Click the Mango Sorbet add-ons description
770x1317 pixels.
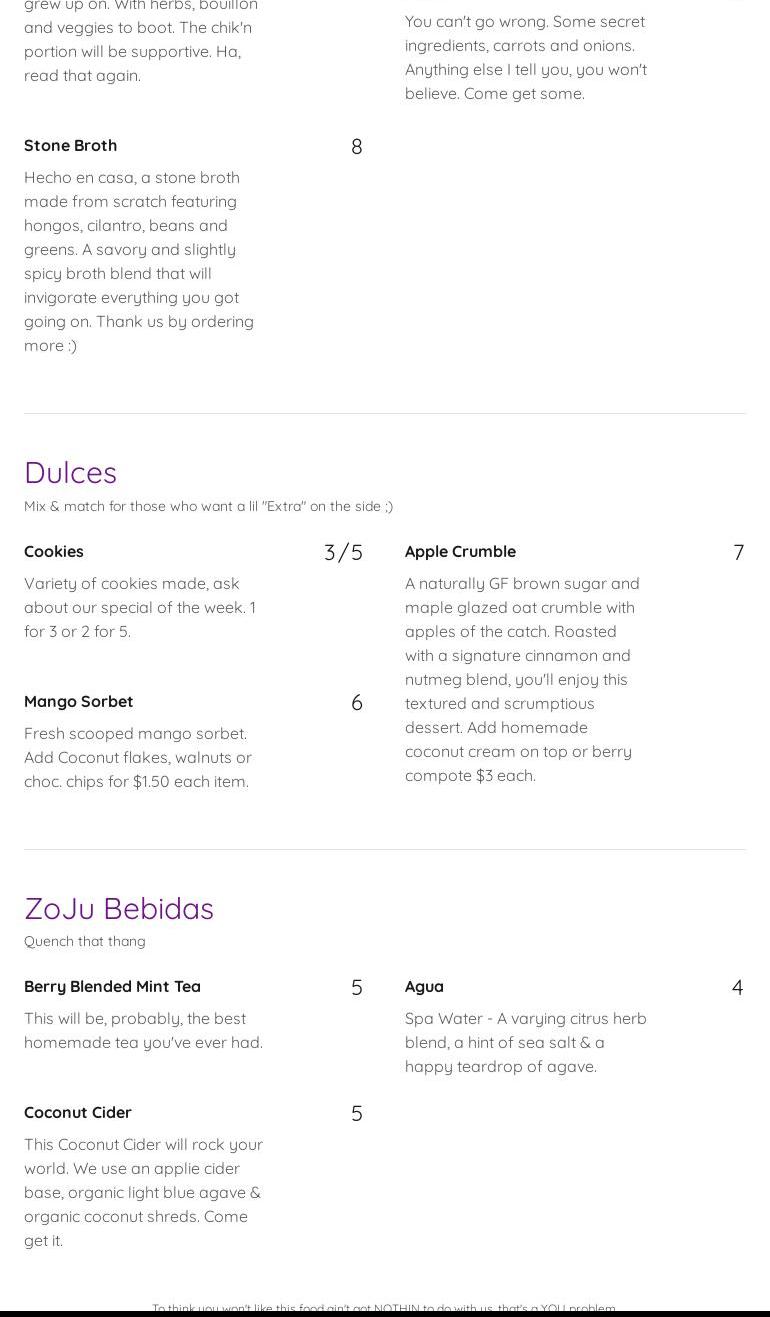coord(138,757)
